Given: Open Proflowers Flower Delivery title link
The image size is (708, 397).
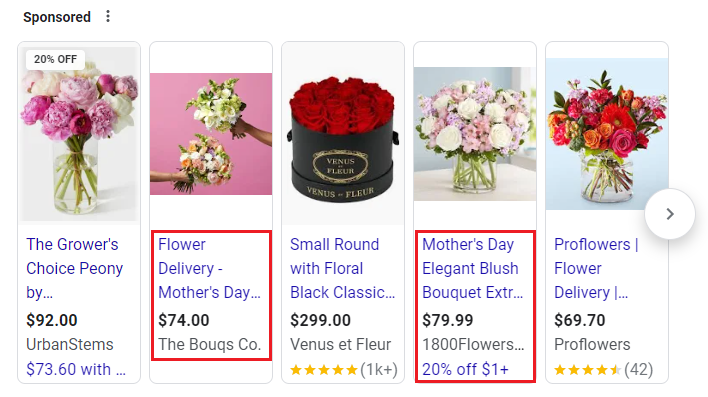Looking at the screenshot, I should pos(596,268).
